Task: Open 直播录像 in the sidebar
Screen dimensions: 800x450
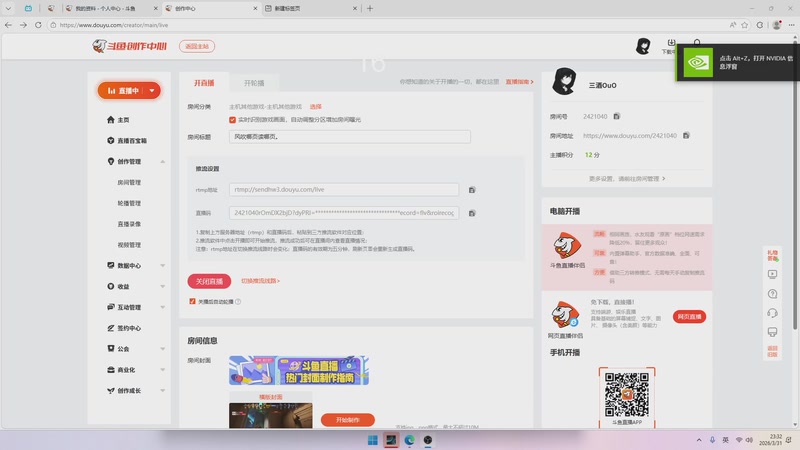Action: [x=129, y=224]
